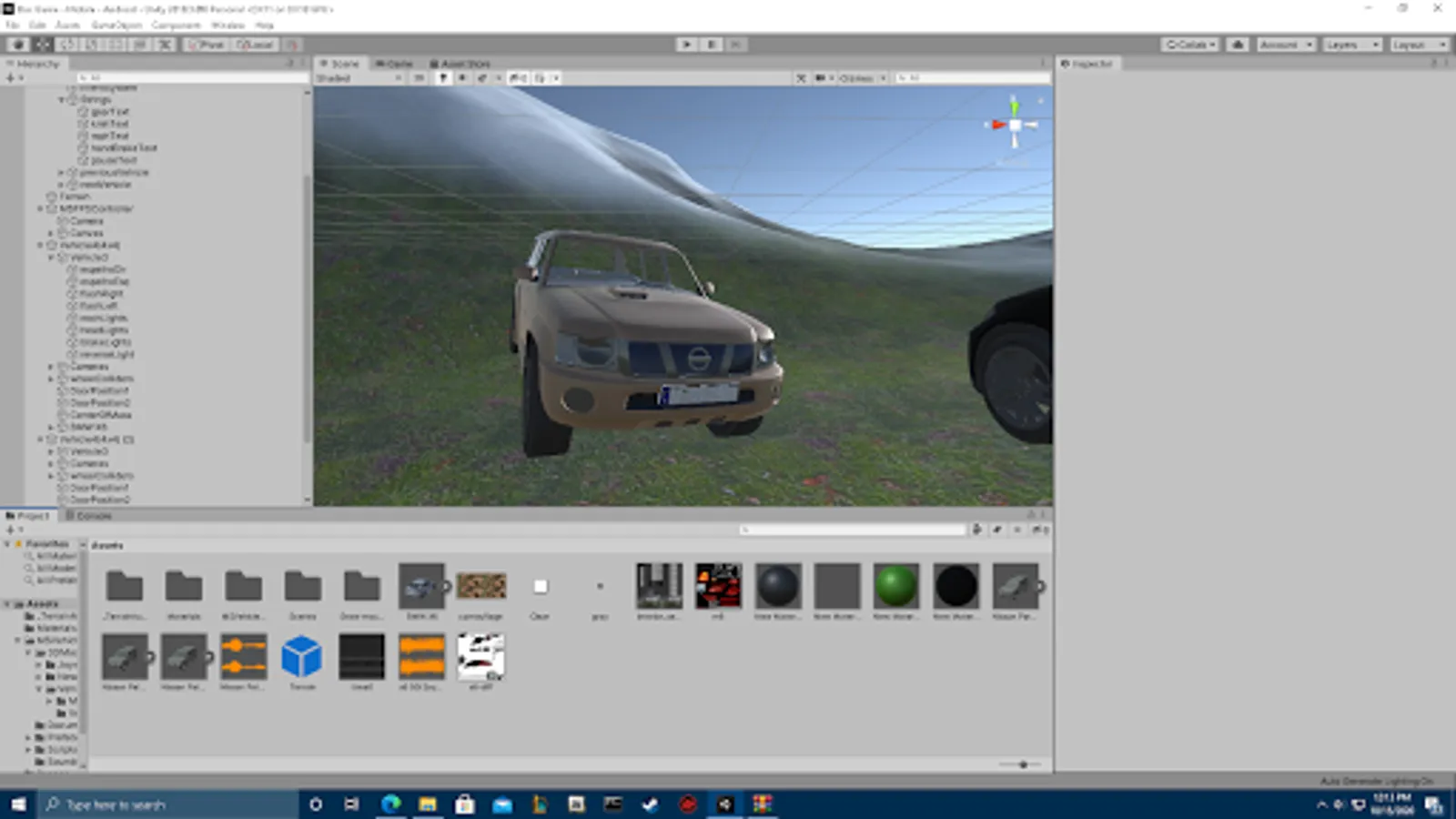Switch to the Console tab
Image resolution: width=1456 pixels, height=819 pixels.
89,516
